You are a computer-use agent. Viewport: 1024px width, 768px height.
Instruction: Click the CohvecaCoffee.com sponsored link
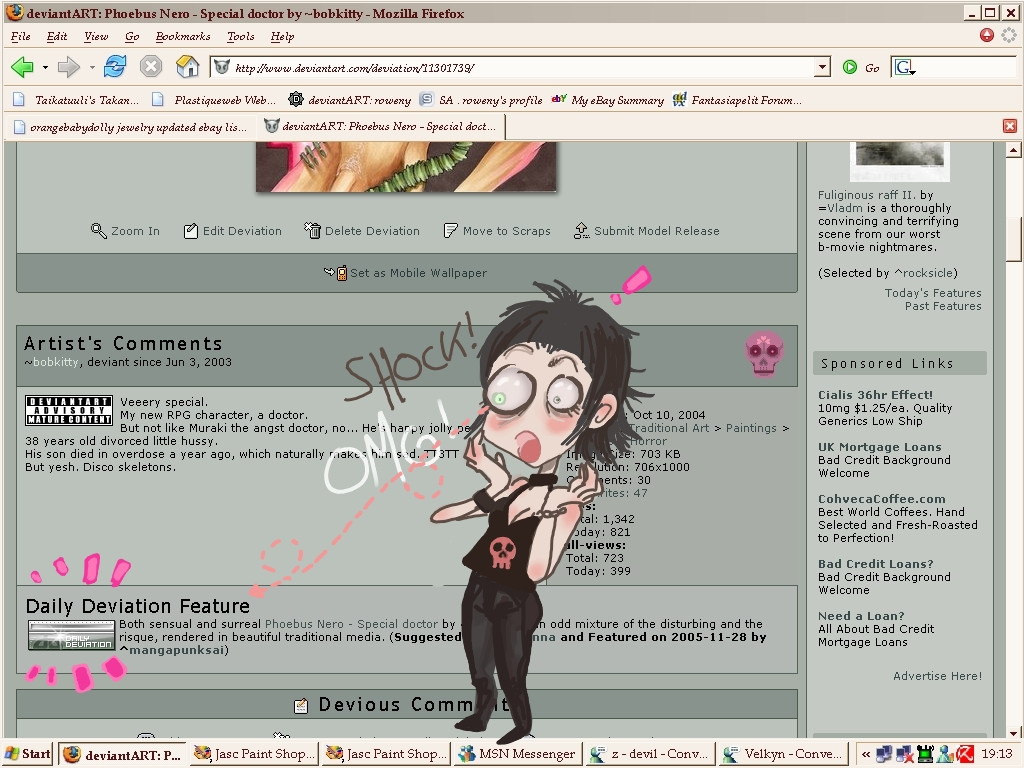point(882,499)
